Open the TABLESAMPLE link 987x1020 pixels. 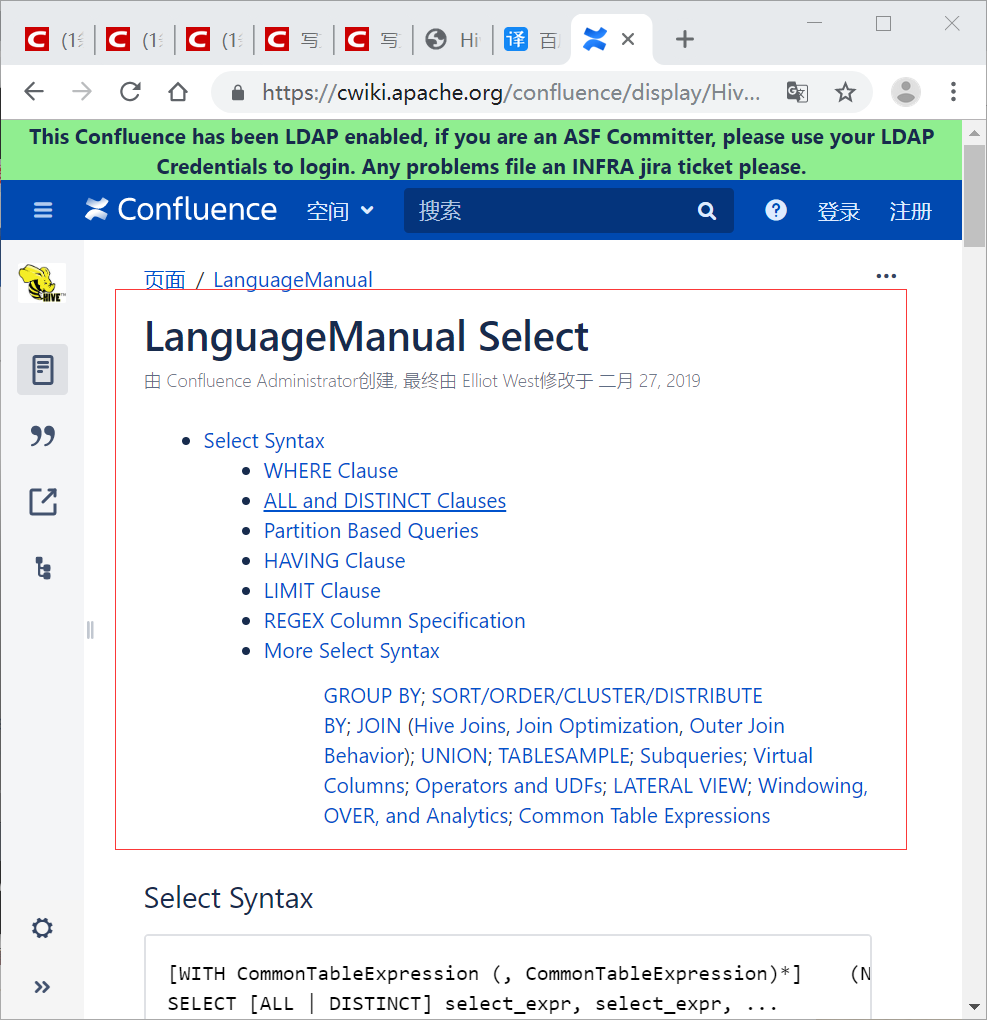(x=563, y=755)
